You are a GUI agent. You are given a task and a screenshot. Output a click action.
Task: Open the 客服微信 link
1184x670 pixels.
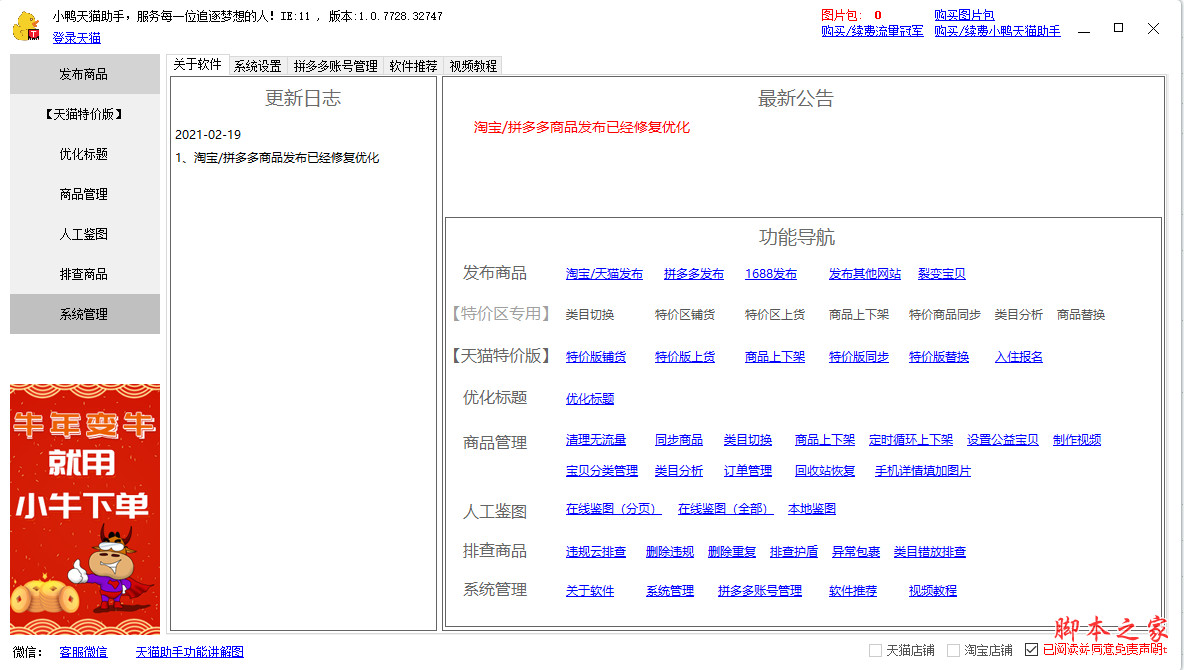point(83,652)
